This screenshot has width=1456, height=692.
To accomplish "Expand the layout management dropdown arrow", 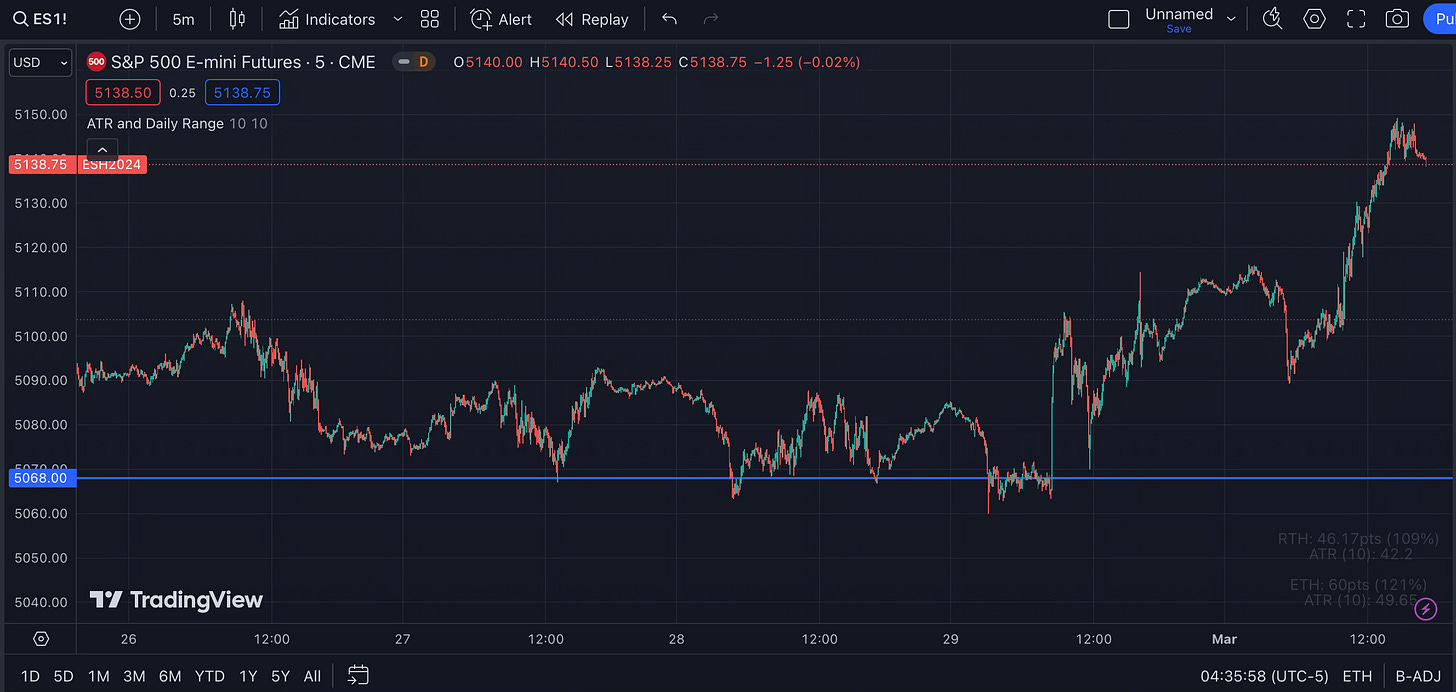I will (x=1231, y=19).
